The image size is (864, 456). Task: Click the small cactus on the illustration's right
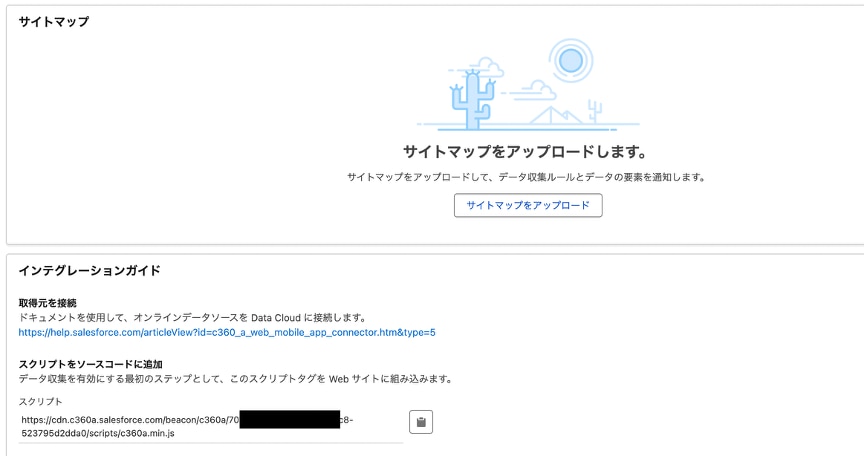click(x=596, y=110)
